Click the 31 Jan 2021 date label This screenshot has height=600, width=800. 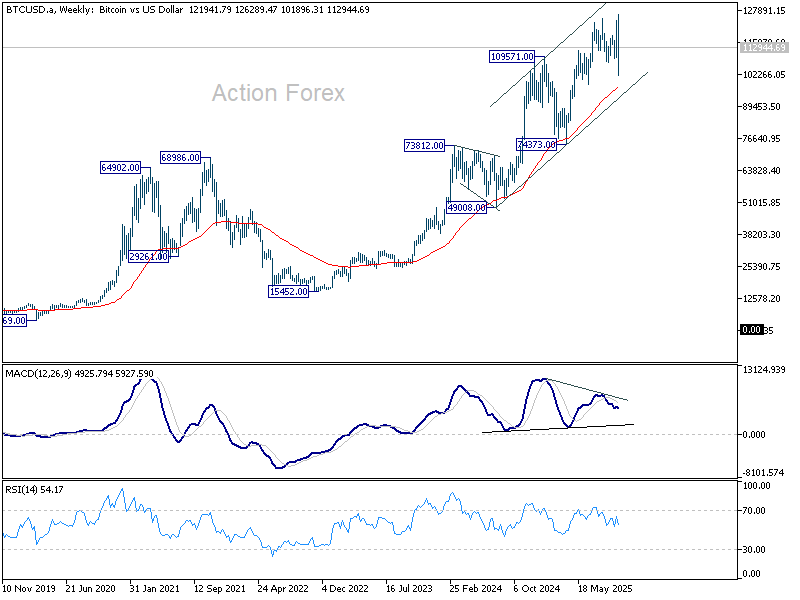(x=155, y=588)
